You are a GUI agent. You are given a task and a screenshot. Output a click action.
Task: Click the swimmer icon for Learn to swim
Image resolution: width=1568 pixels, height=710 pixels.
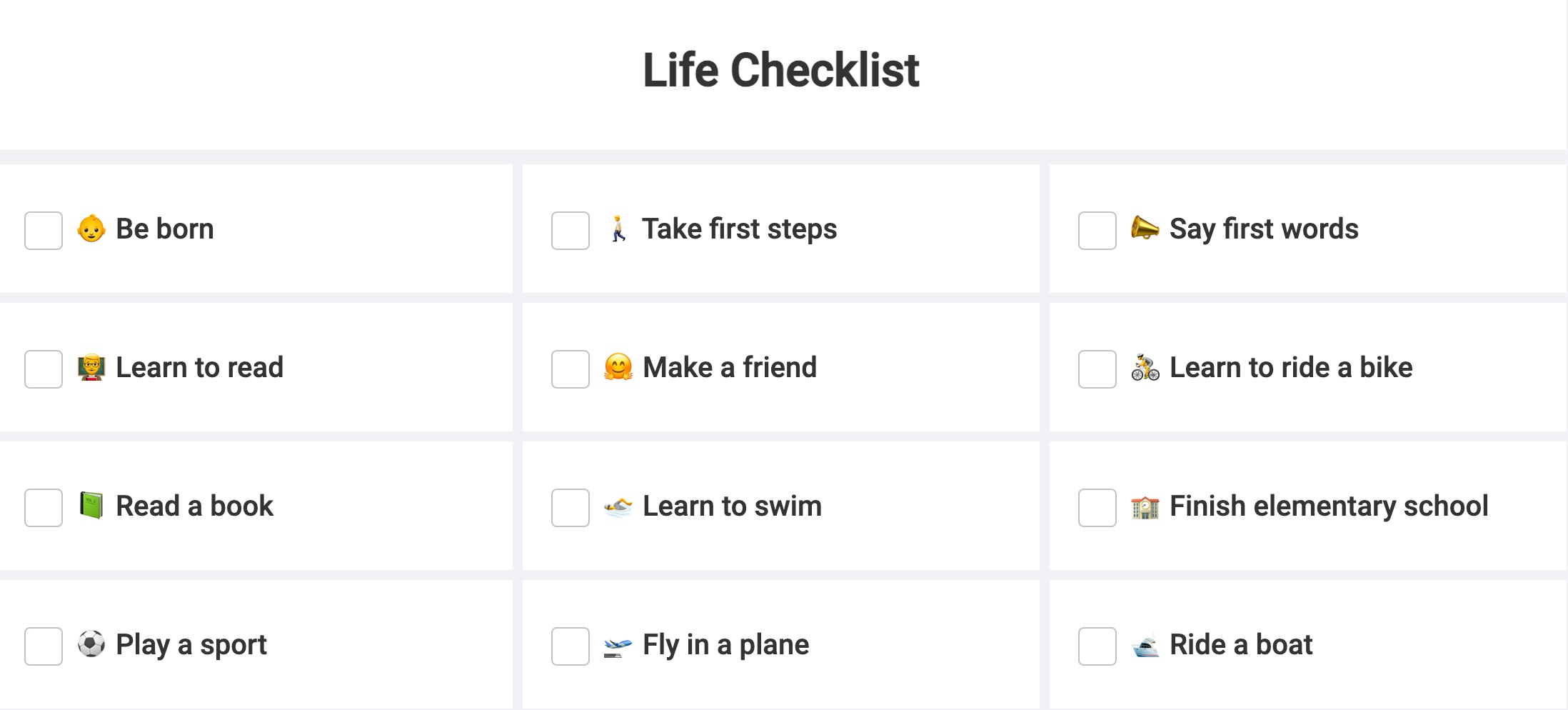coord(618,506)
